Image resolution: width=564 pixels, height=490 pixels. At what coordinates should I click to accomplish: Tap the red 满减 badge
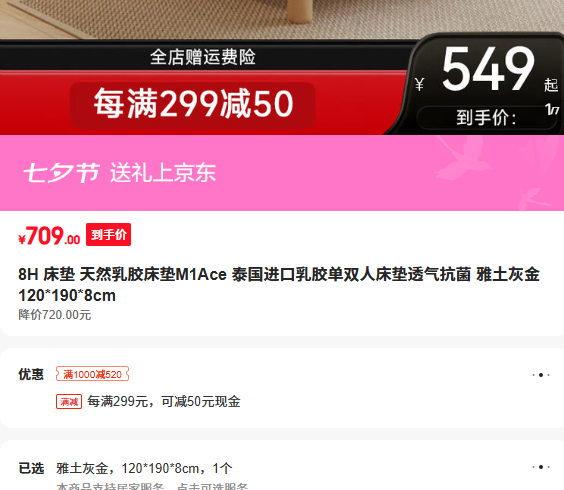coord(69,401)
